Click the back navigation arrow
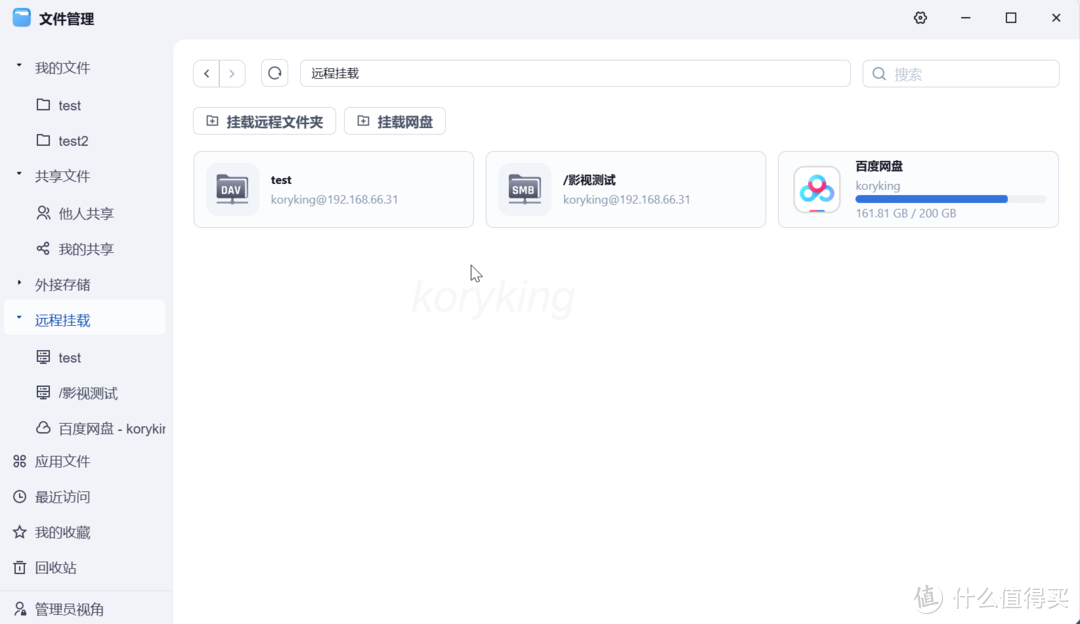 [206, 73]
